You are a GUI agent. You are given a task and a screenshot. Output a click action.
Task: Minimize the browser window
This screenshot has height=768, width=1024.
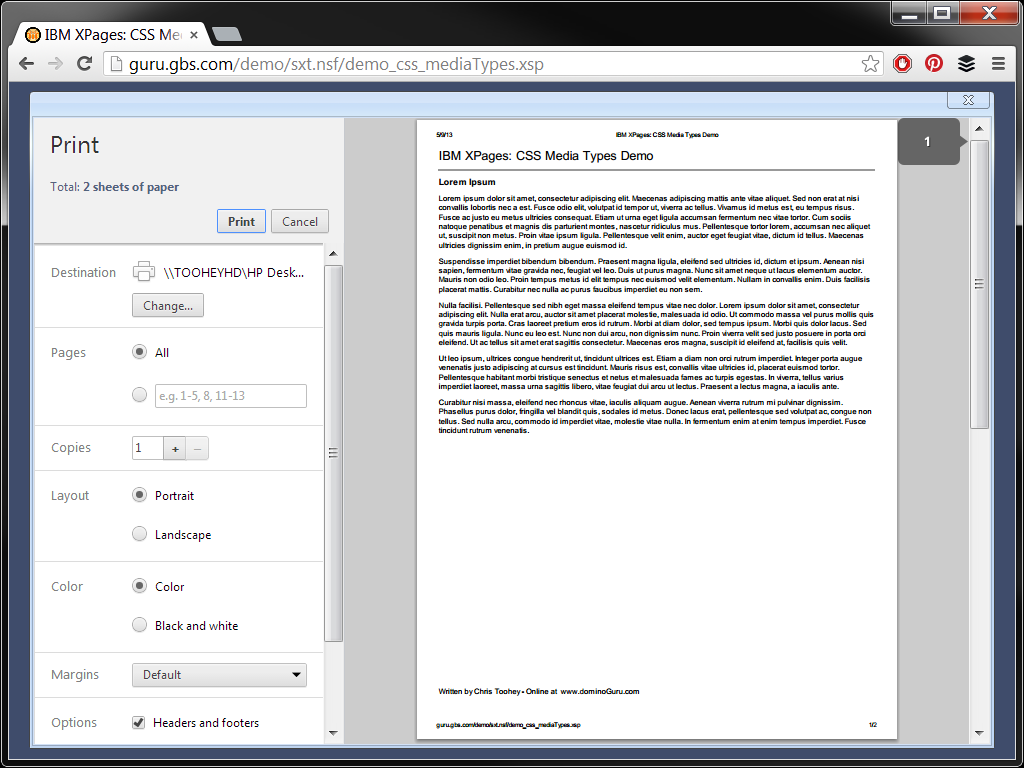tap(909, 12)
